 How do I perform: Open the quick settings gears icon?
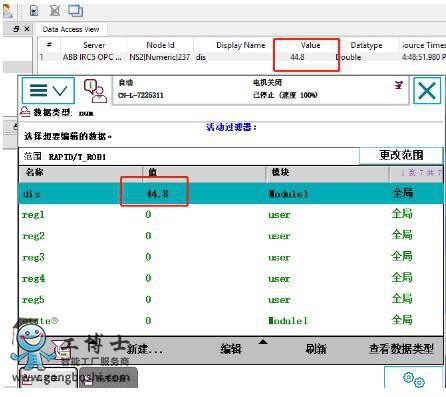(x=414, y=379)
